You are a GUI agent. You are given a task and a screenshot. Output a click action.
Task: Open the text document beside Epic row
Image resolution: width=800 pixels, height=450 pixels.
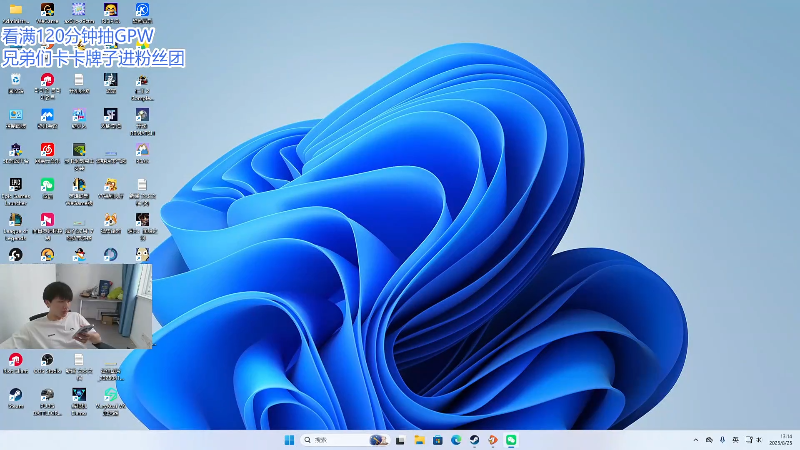pos(142,184)
